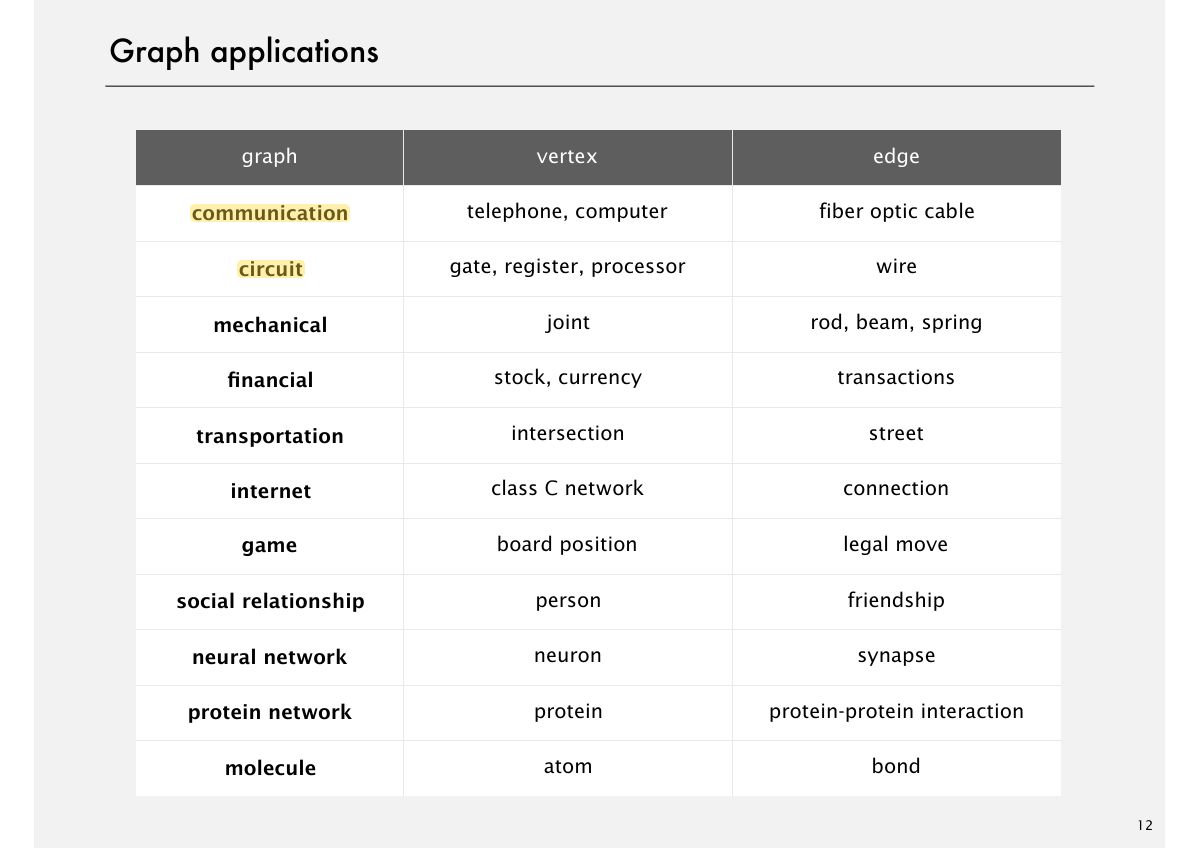Click 'rod, beam, spring' edge cell
1200x849 pixels.
[x=896, y=323]
